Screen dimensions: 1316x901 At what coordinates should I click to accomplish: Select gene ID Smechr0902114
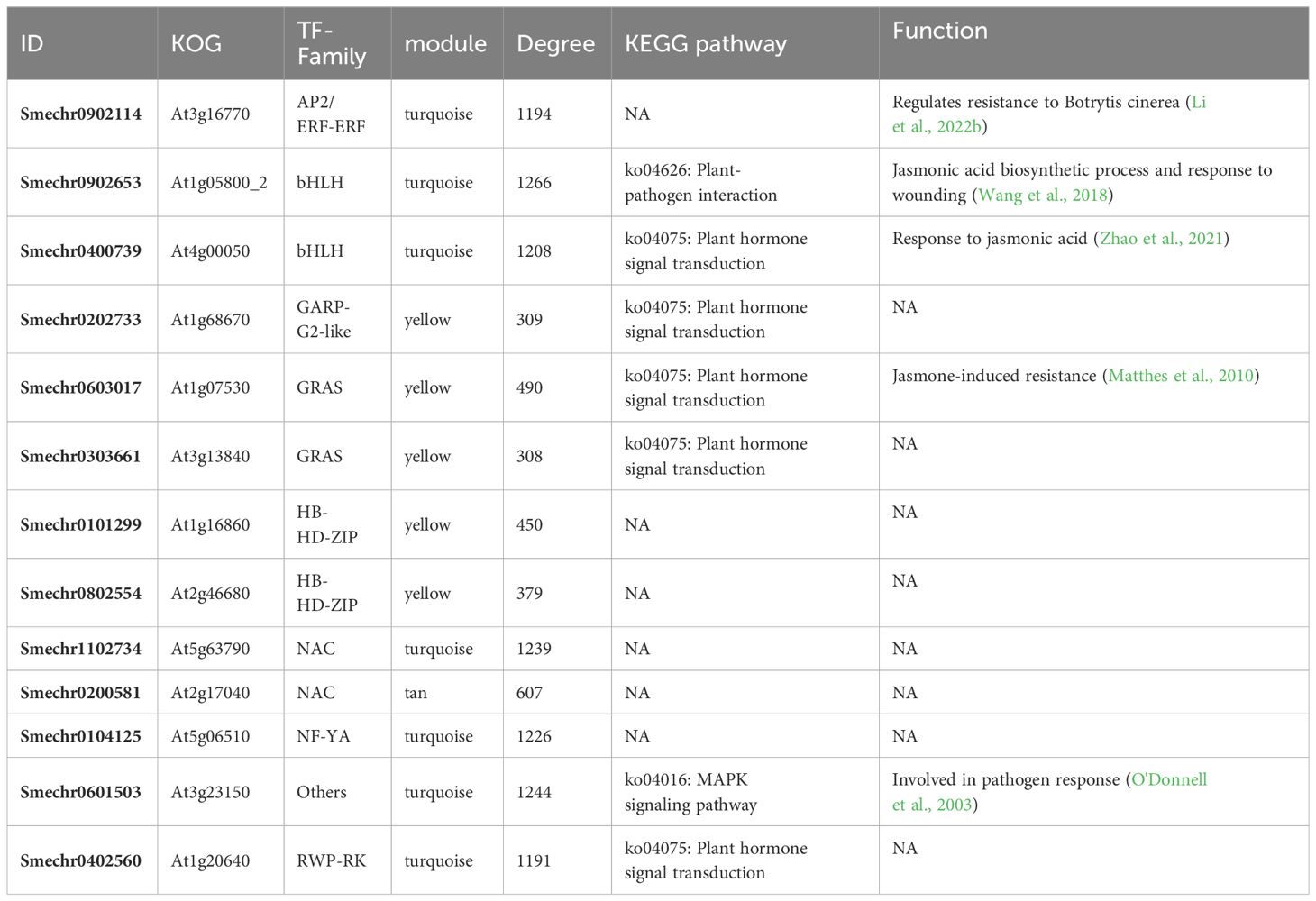[81, 114]
